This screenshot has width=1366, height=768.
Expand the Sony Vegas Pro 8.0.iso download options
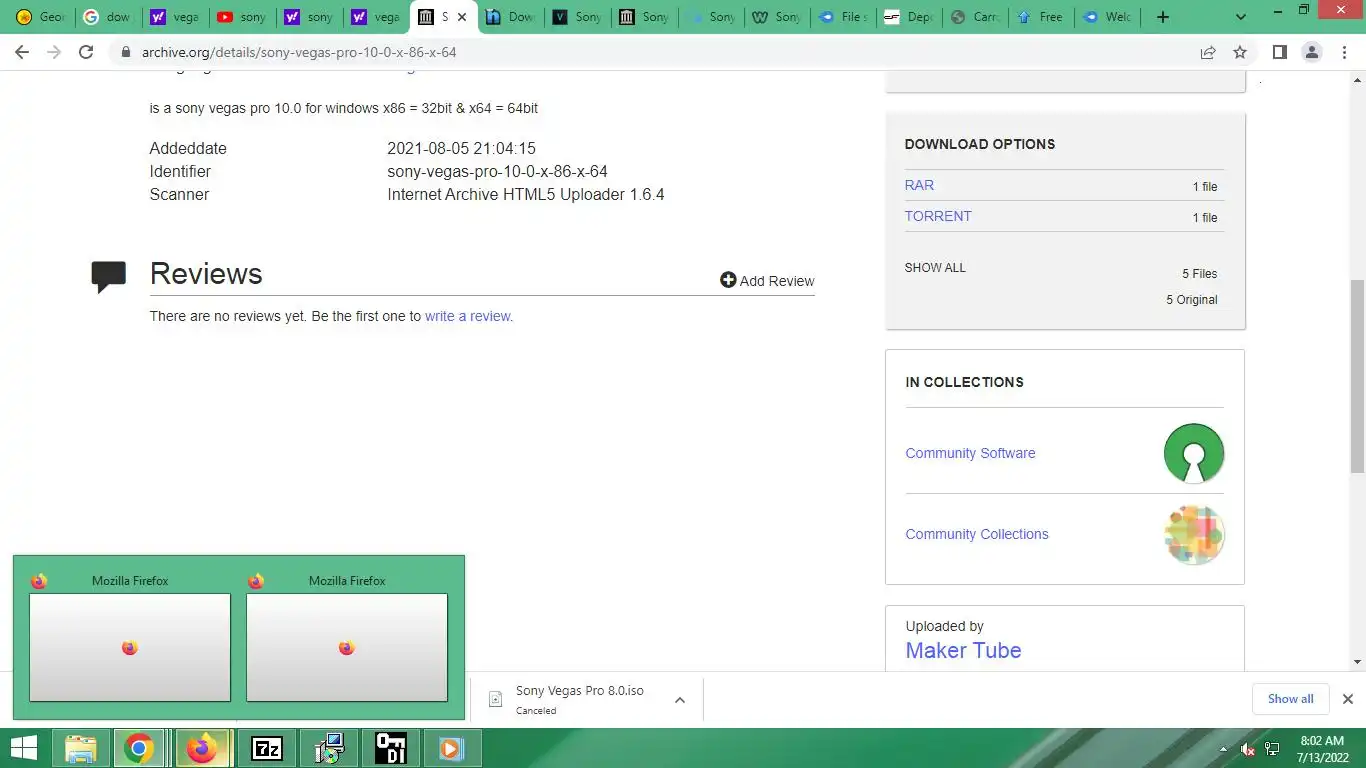click(680, 700)
